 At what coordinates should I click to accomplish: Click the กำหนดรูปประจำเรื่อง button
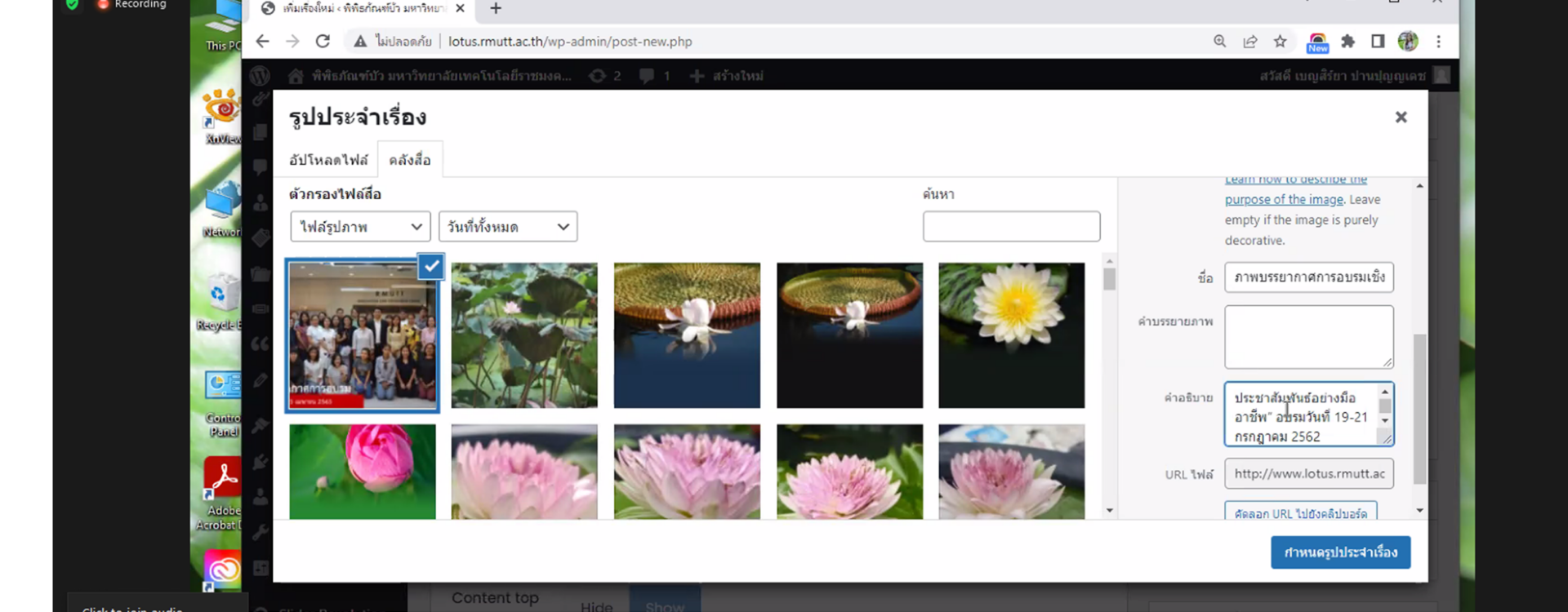pyautogui.click(x=1340, y=552)
